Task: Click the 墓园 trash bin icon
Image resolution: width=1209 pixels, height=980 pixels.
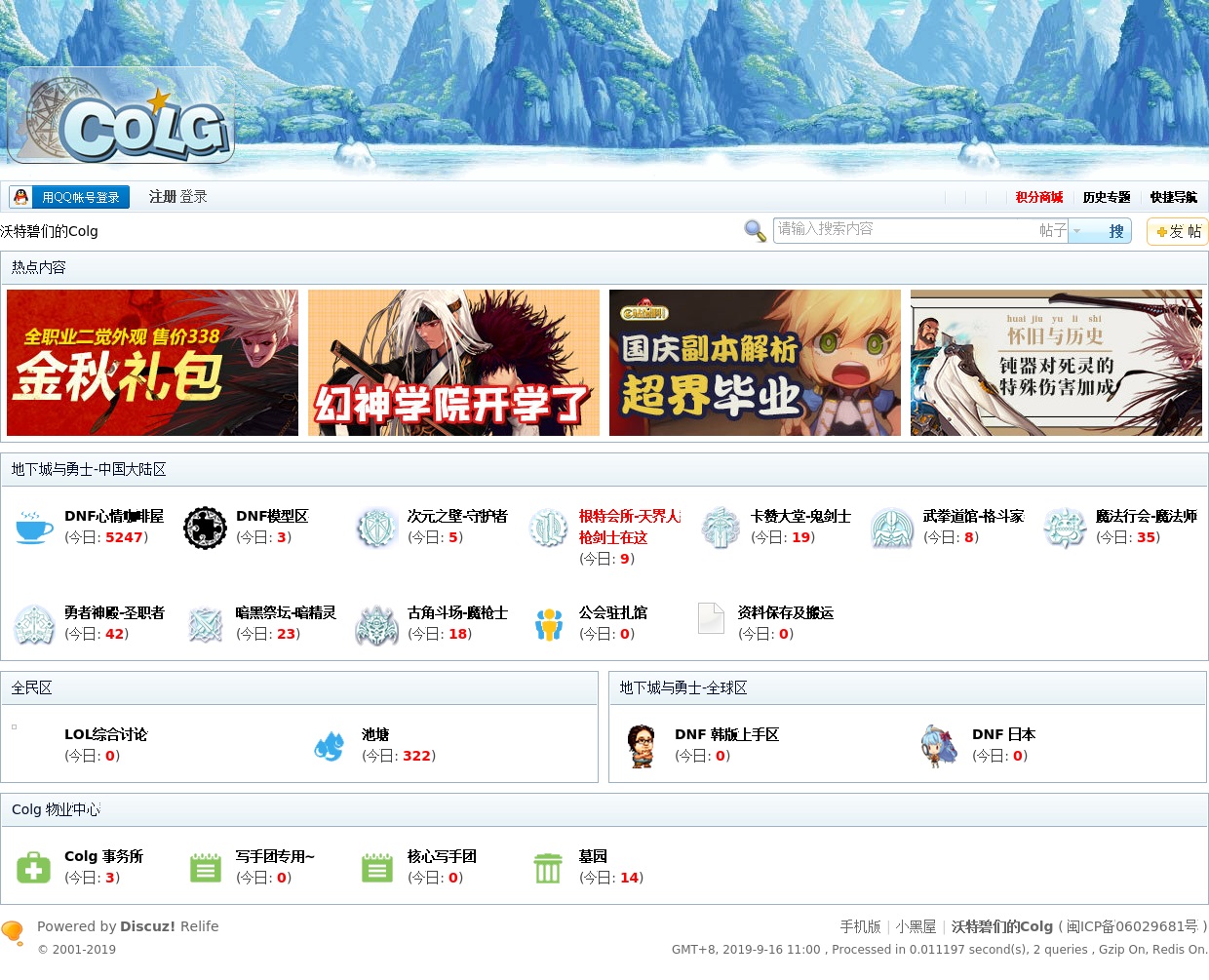Action: coord(548,868)
